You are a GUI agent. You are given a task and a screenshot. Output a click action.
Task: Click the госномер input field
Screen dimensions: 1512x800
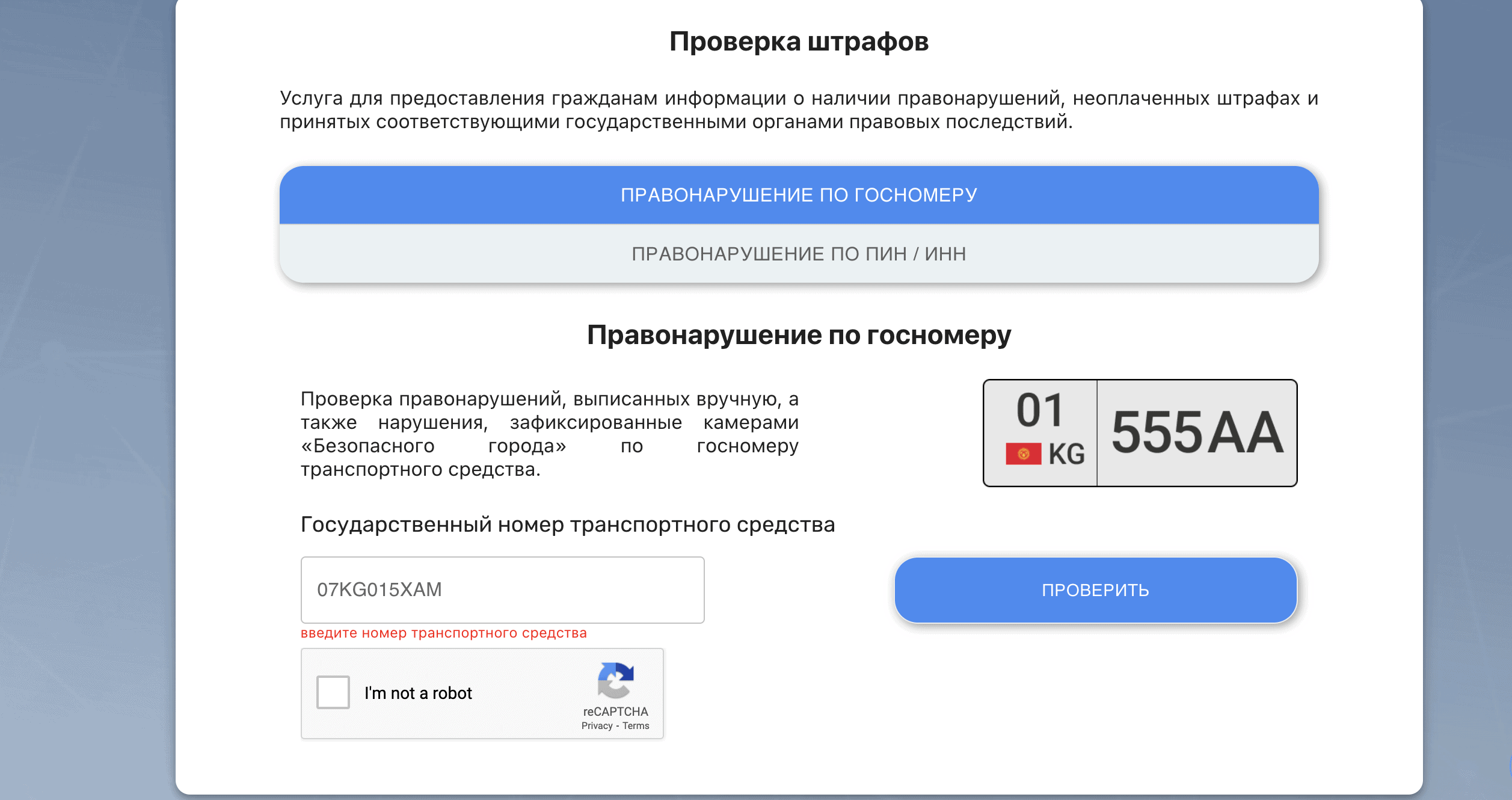(x=505, y=588)
